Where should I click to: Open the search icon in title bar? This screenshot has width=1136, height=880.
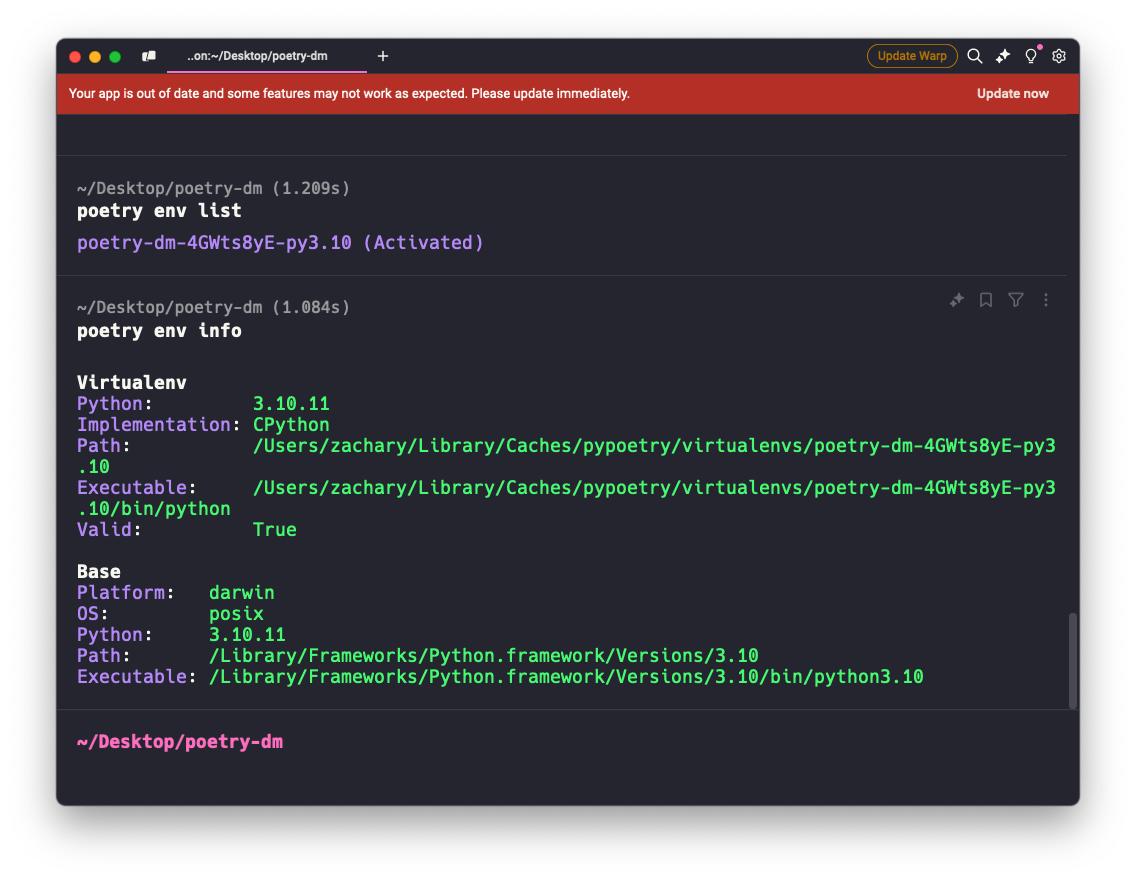click(x=974, y=56)
